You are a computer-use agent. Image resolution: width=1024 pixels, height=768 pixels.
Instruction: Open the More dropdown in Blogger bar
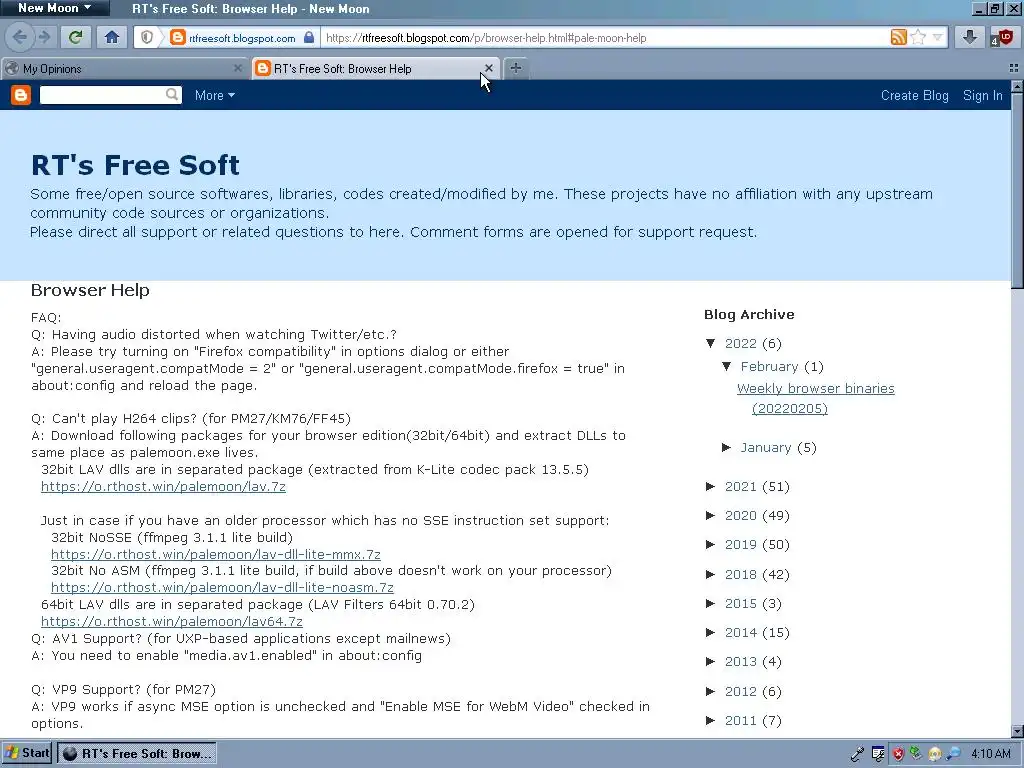point(214,95)
